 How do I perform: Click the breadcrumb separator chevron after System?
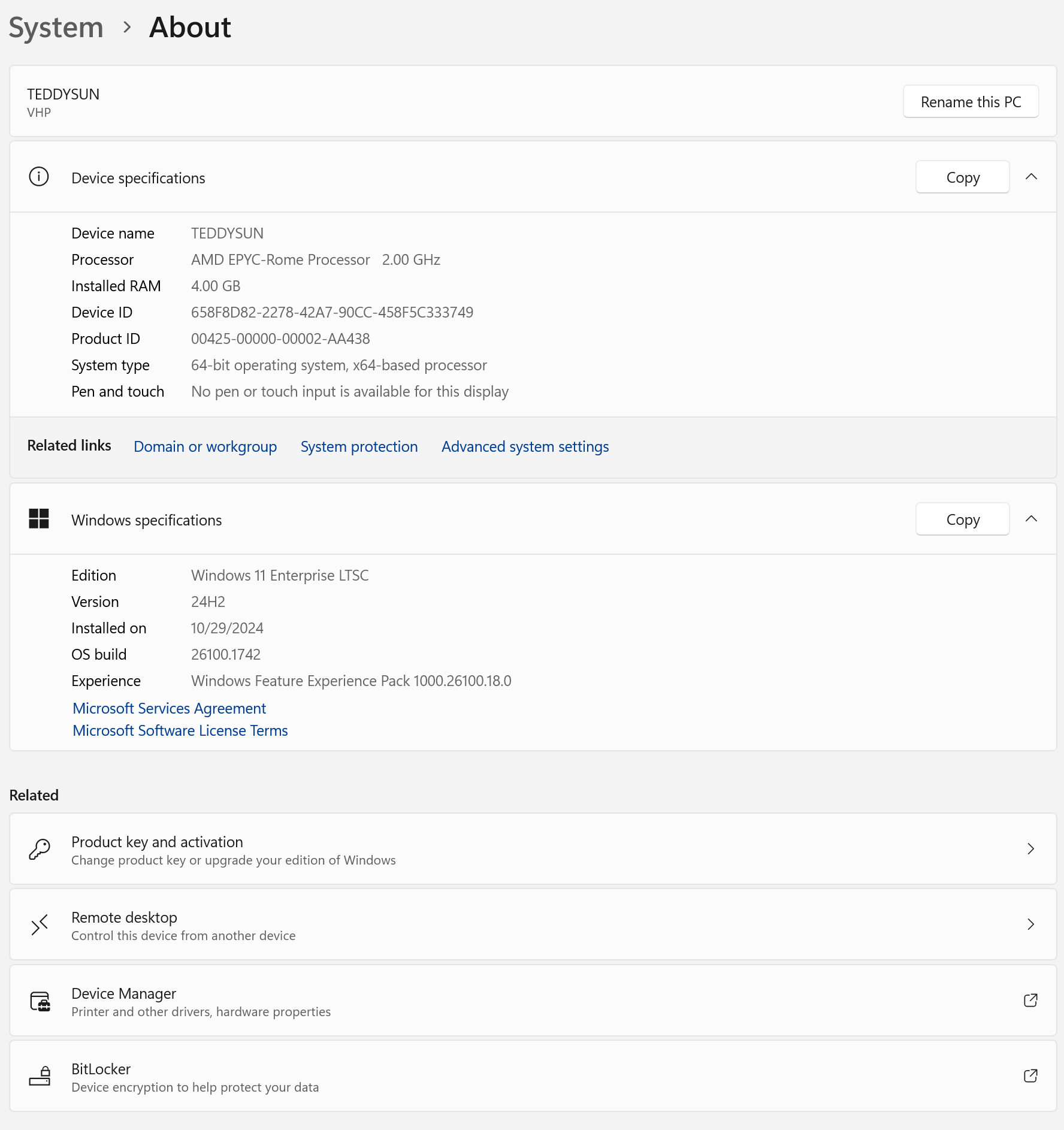[x=126, y=28]
